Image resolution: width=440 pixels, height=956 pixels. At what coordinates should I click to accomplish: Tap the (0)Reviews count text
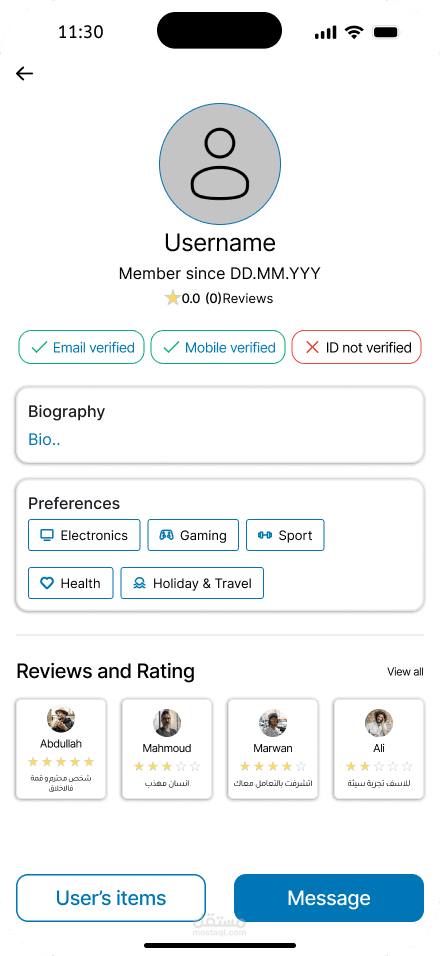click(239, 299)
